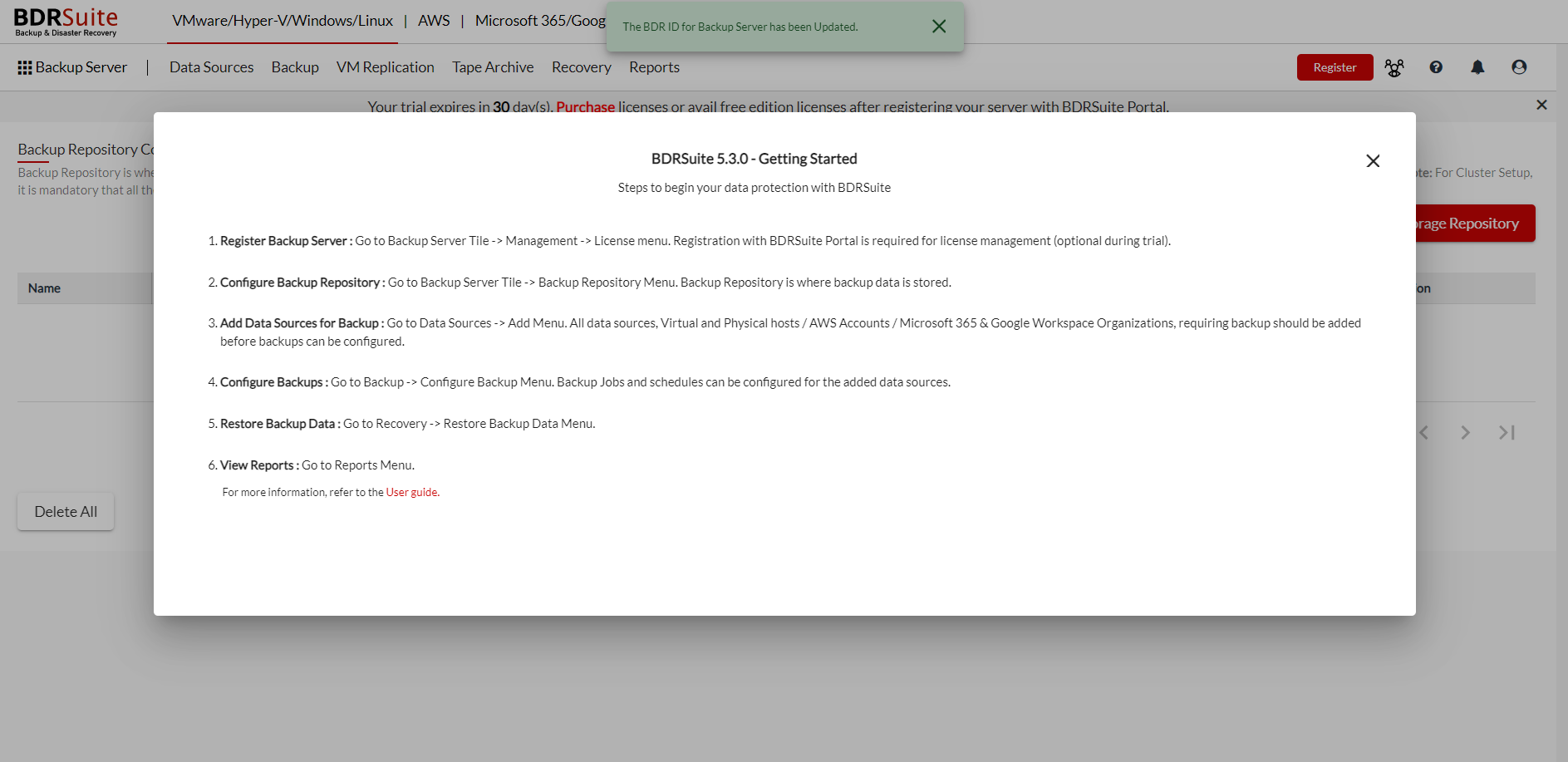Open the Data Sources menu
The height and width of the screenshot is (762, 1568).
point(211,67)
